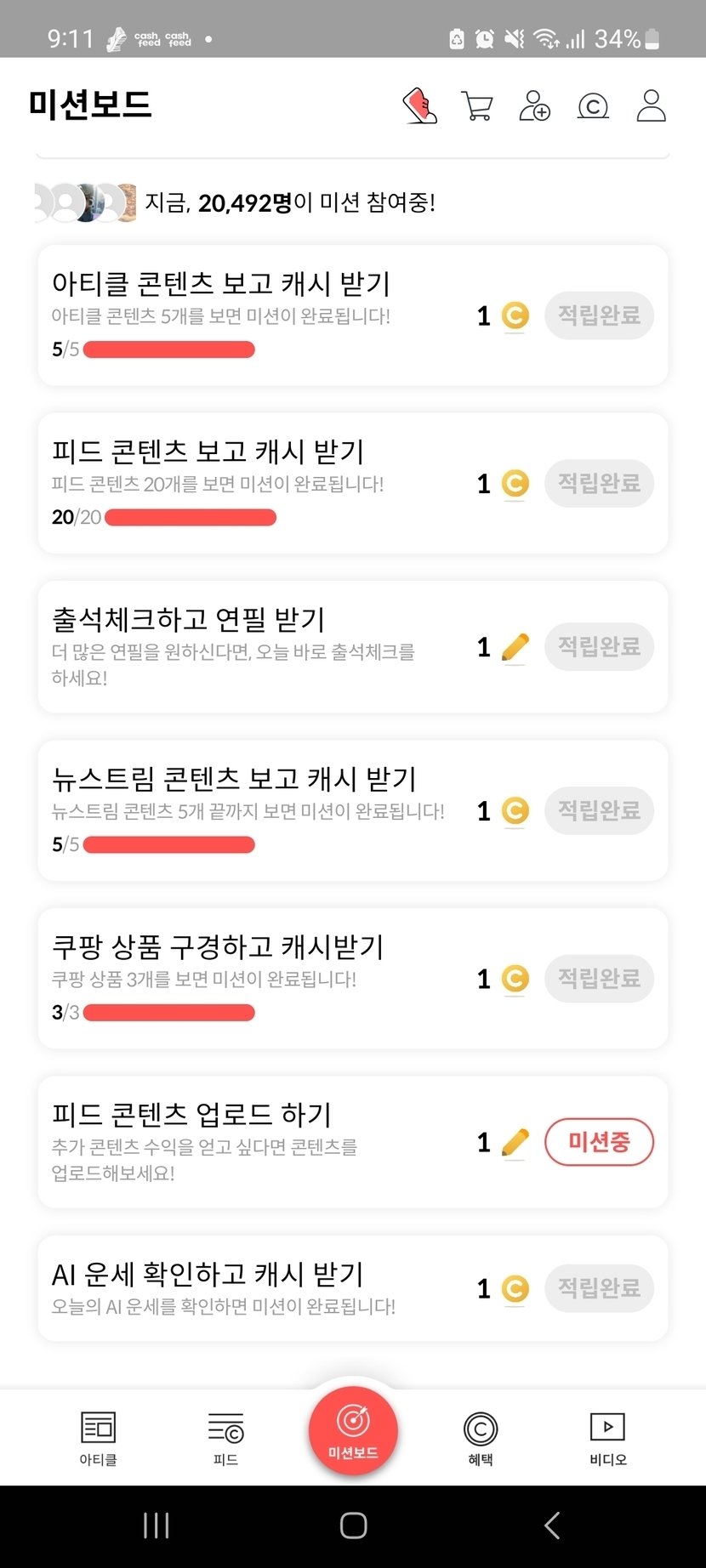The width and height of the screenshot is (706, 1568).
Task: Switch to the 아티클 tab
Action: pos(98,1438)
